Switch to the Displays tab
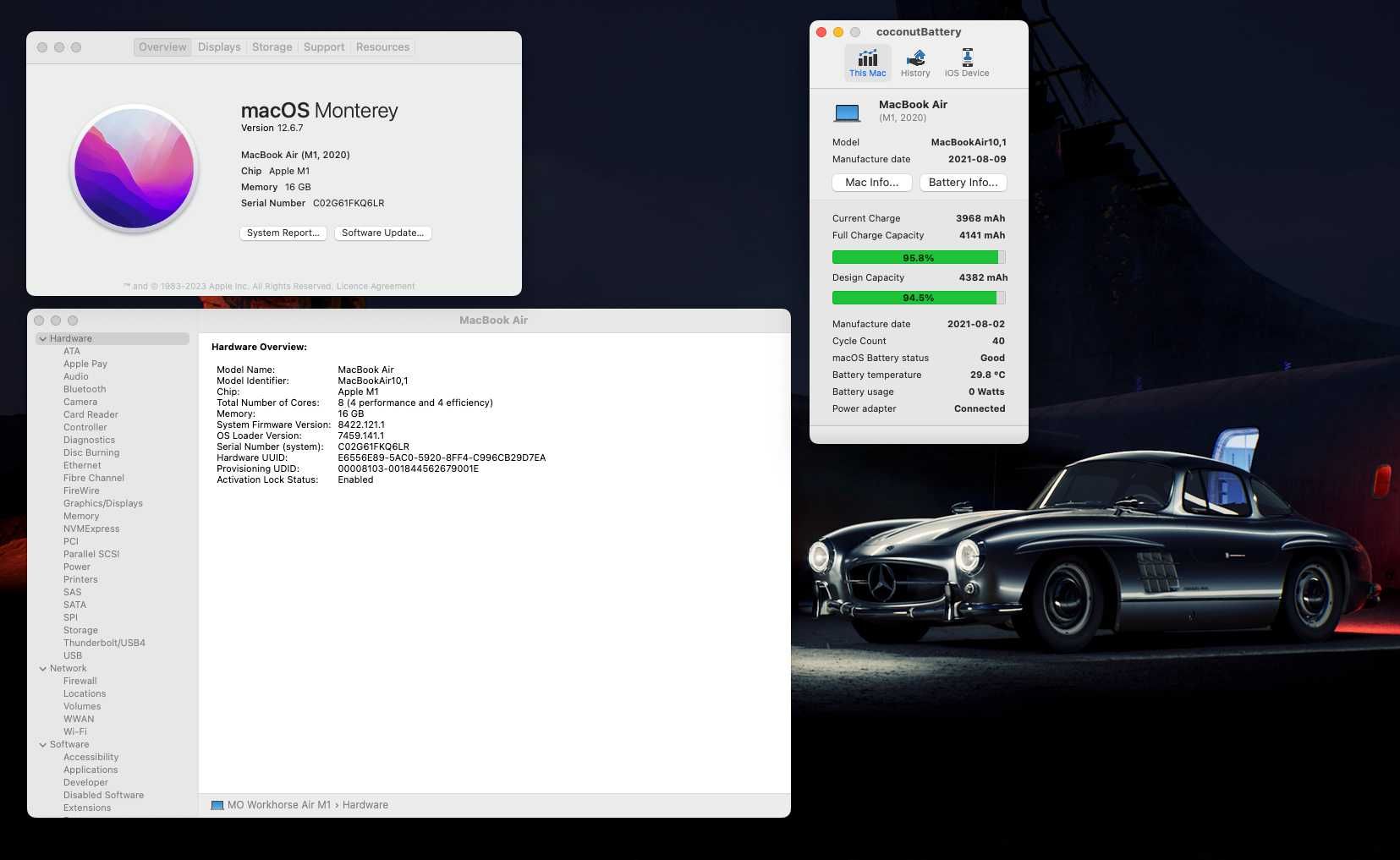Image resolution: width=1400 pixels, height=860 pixels. [219, 47]
